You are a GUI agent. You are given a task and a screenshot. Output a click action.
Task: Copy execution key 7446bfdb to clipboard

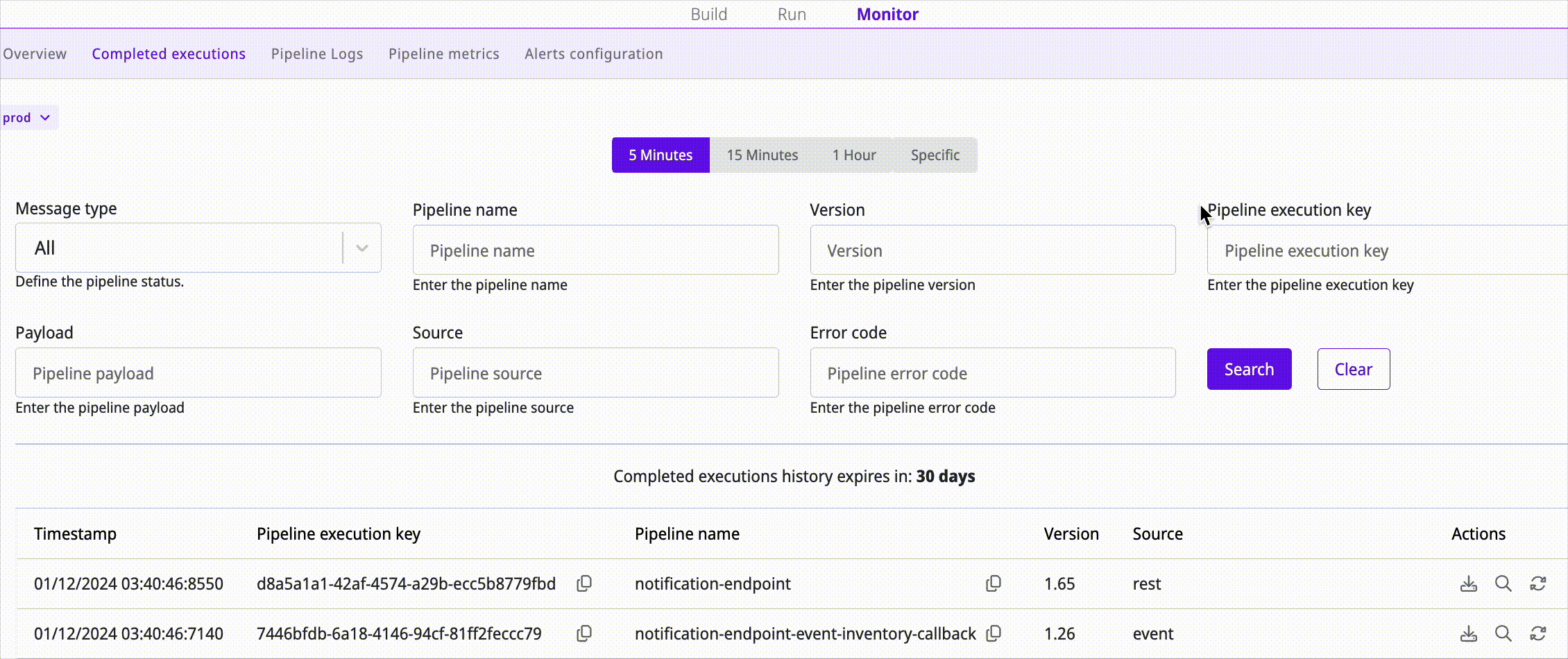point(584,633)
